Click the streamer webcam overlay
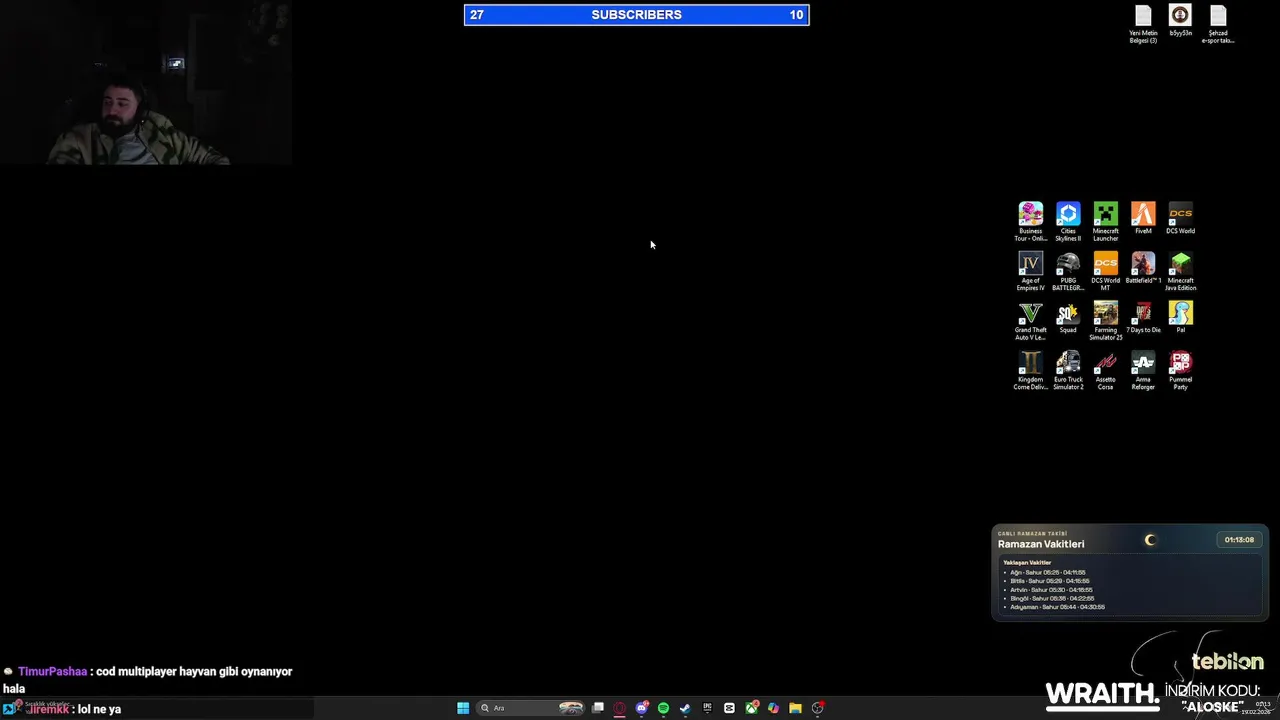Image resolution: width=1280 pixels, height=720 pixels. [x=146, y=83]
